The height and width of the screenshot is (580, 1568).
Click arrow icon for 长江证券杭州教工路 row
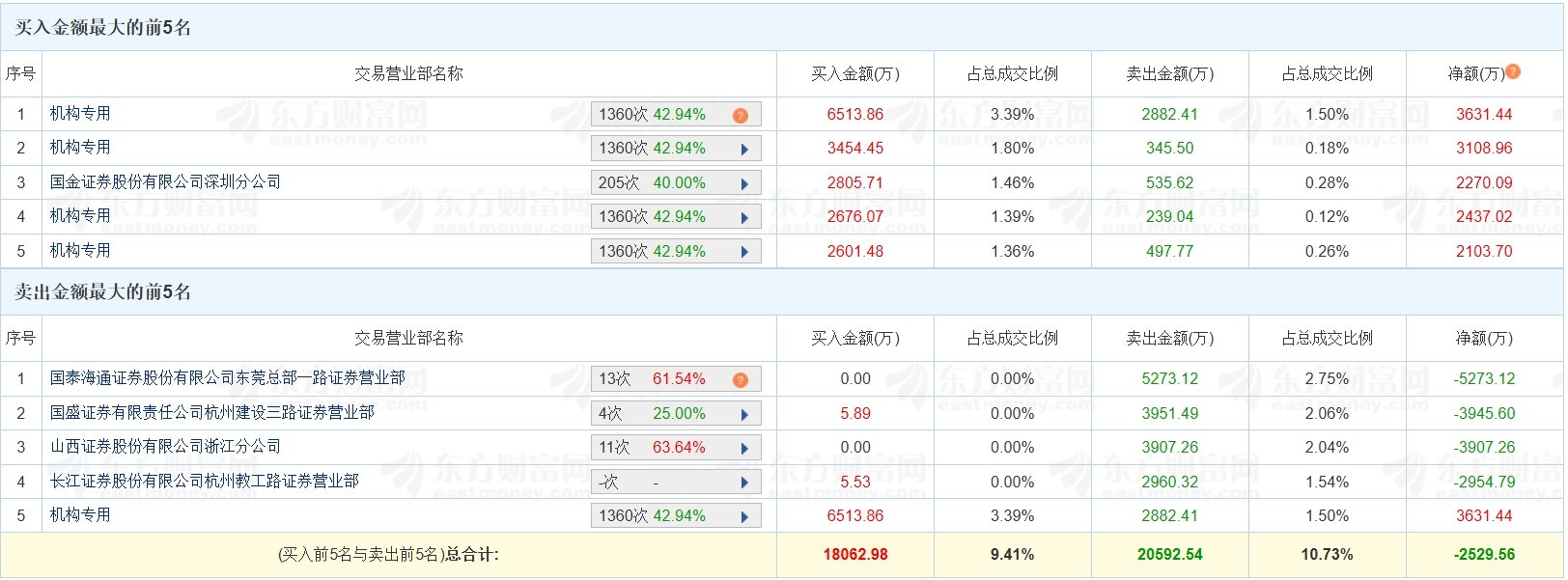744,483
